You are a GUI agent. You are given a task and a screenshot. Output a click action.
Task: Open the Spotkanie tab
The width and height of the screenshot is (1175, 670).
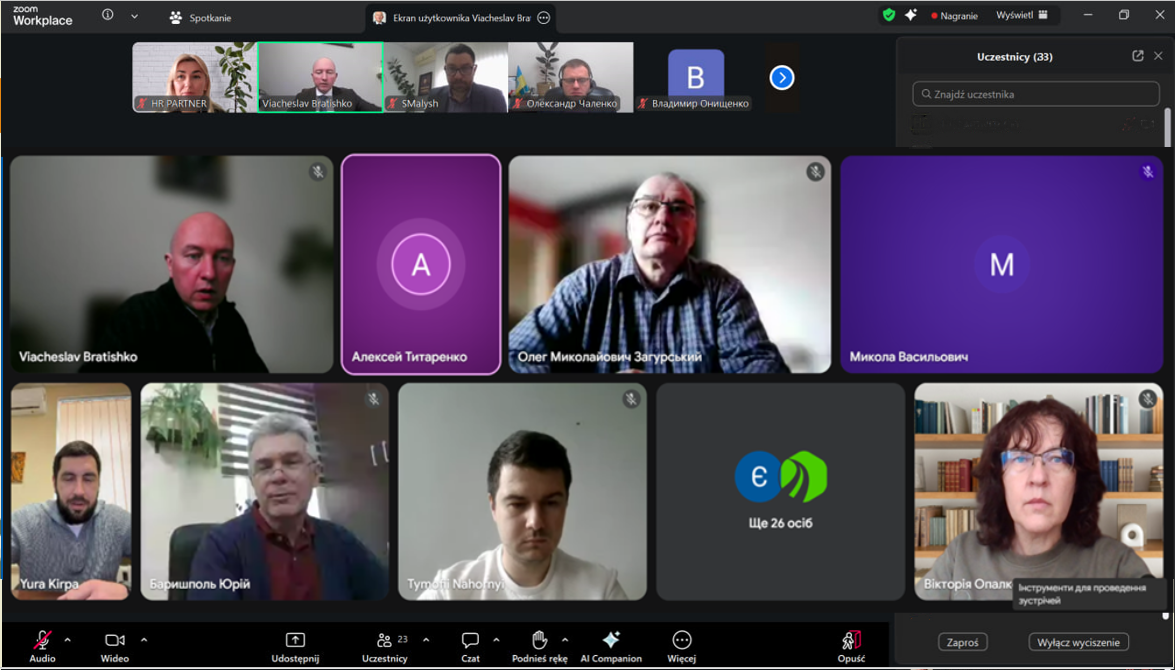pos(200,18)
